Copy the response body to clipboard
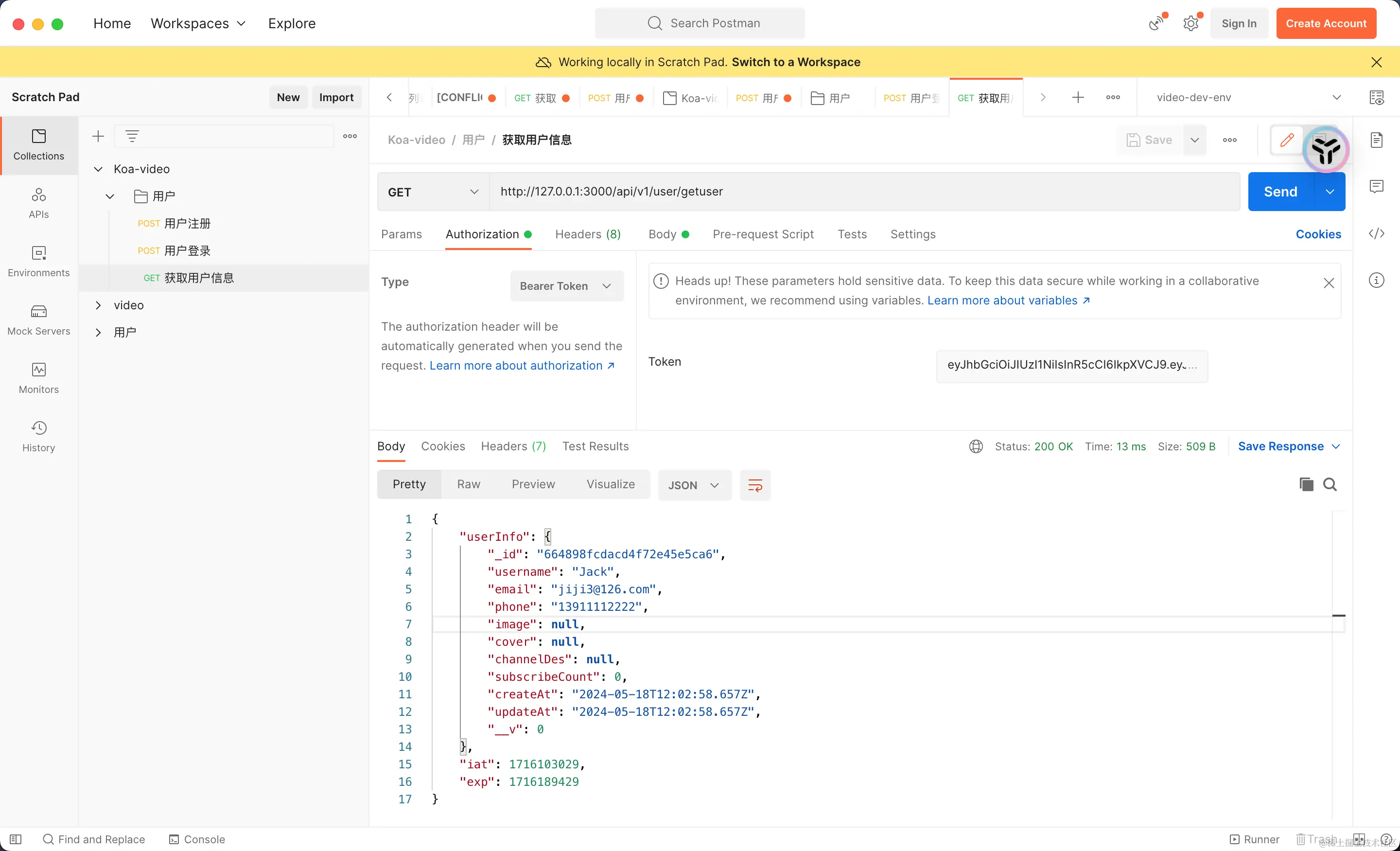This screenshot has width=1400, height=851. [x=1306, y=484]
